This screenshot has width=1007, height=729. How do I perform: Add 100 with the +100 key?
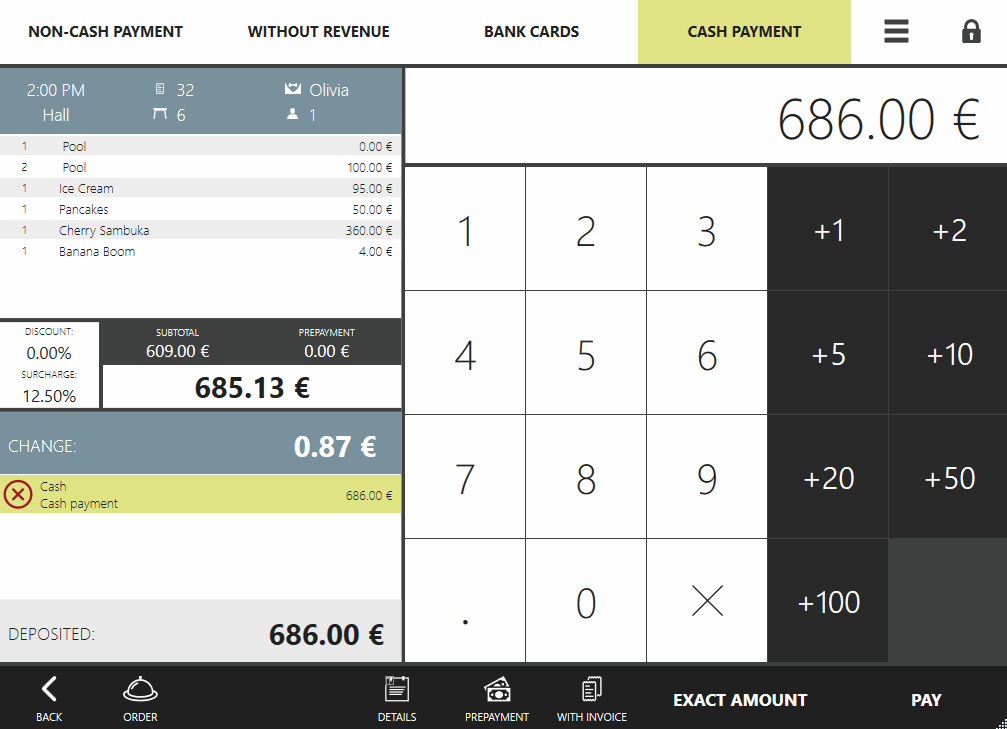click(x=828, y=602)
